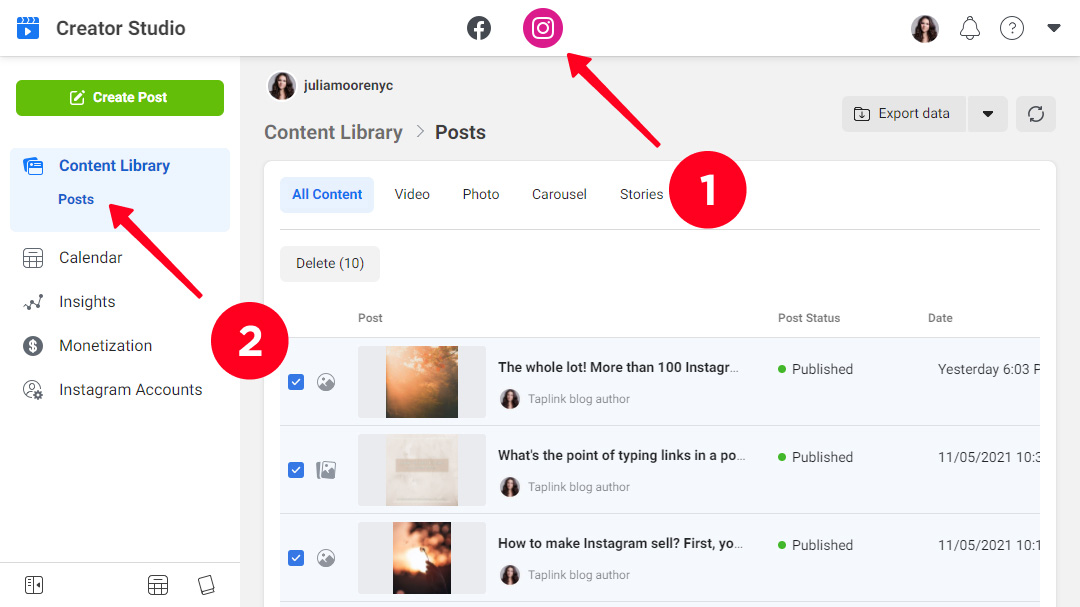Click the Delete (10) button
Viewport: 1080px width, 607px height.
[330, 264]
